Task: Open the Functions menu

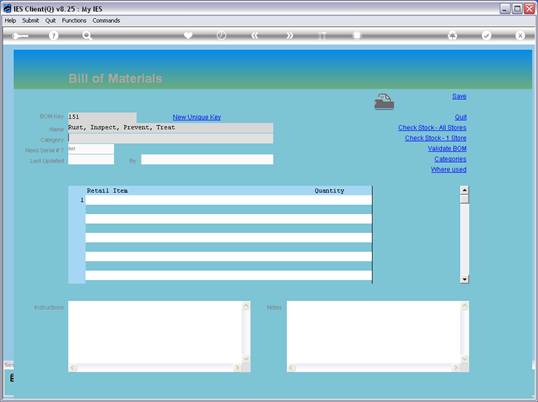Action: pyautogui.click(x=74, y=21)
